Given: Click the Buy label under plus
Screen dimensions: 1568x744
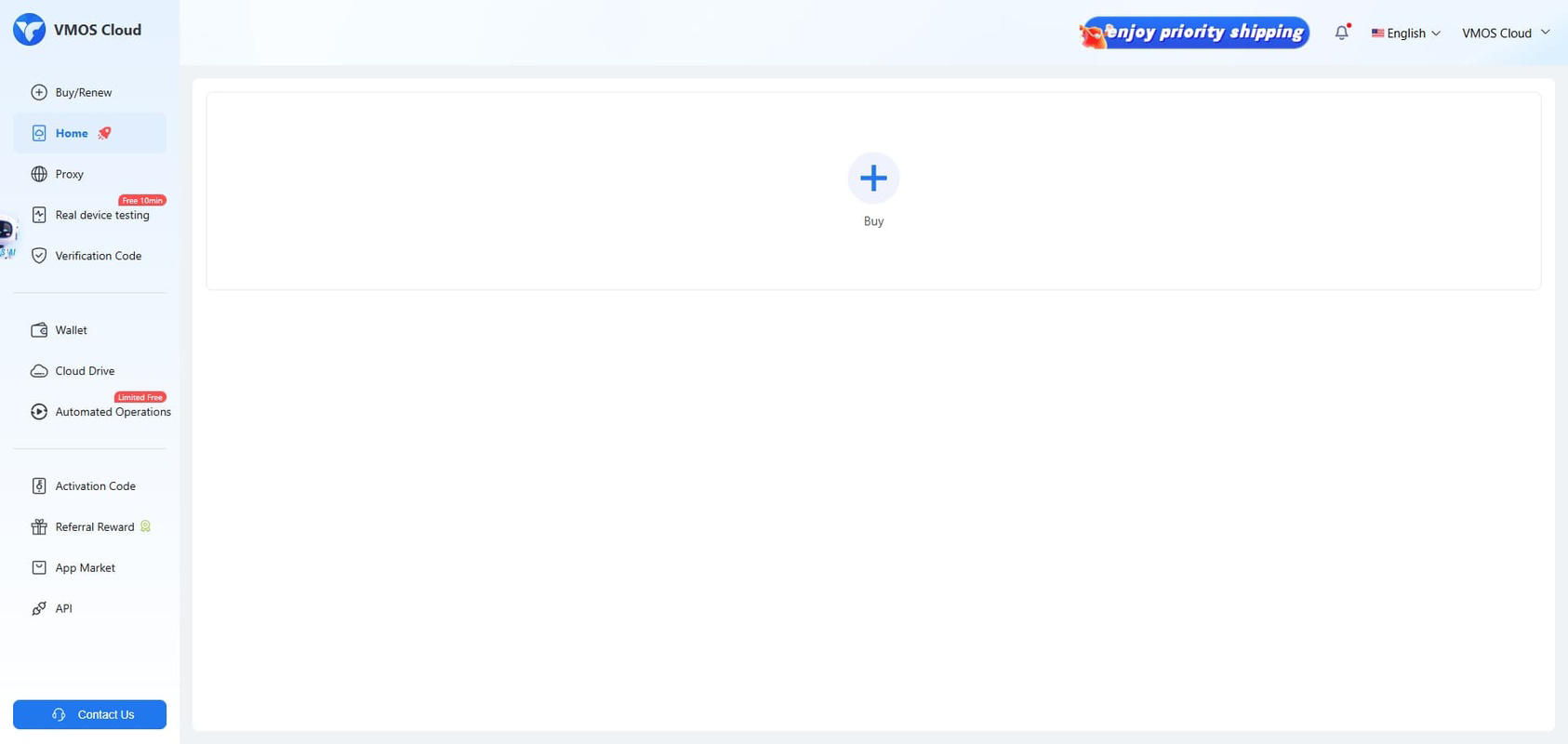Looking at the screenshot, I should tap(873, 221).
